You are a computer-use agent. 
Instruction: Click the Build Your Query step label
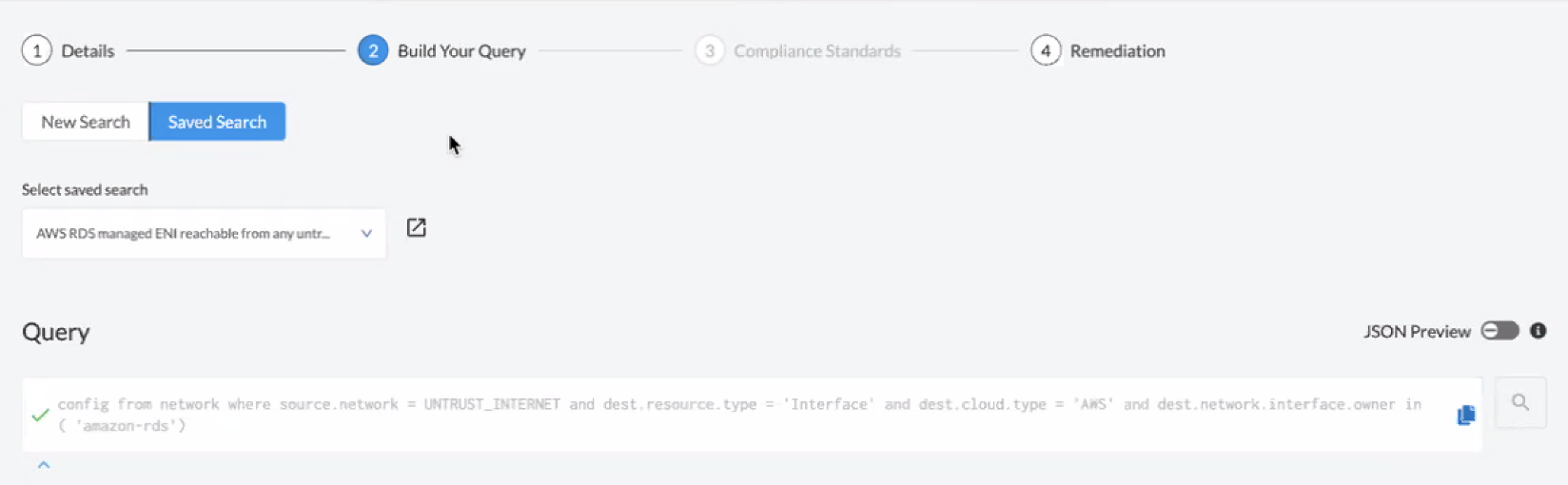[461, 51]
